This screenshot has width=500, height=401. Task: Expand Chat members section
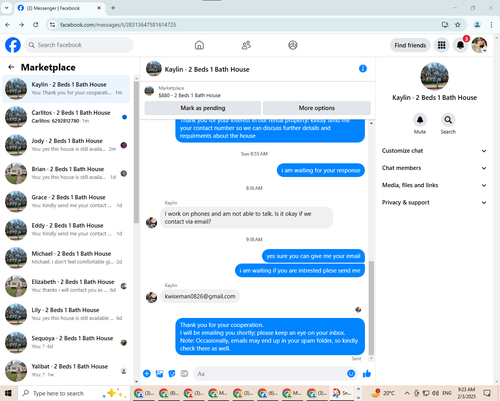click(x=434, y=168)
